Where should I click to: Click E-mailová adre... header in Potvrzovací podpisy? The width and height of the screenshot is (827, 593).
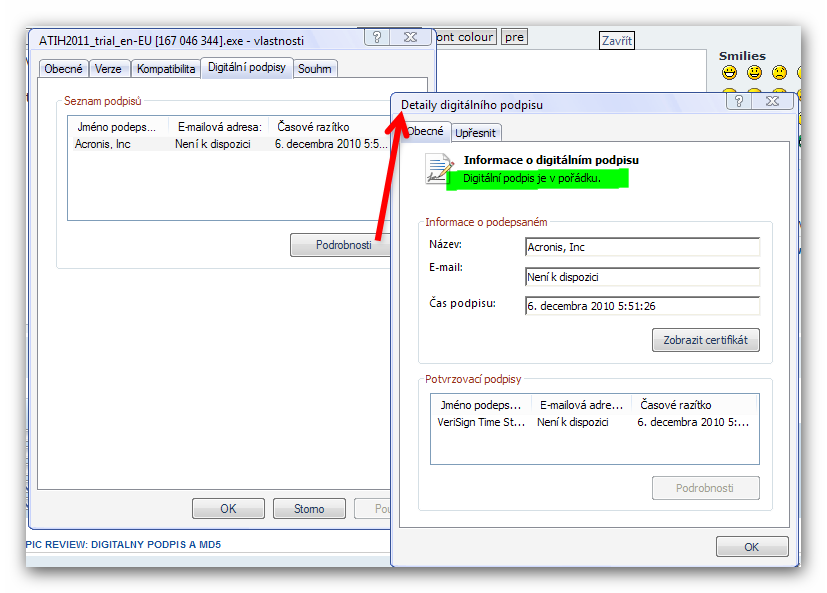(581, 405)
